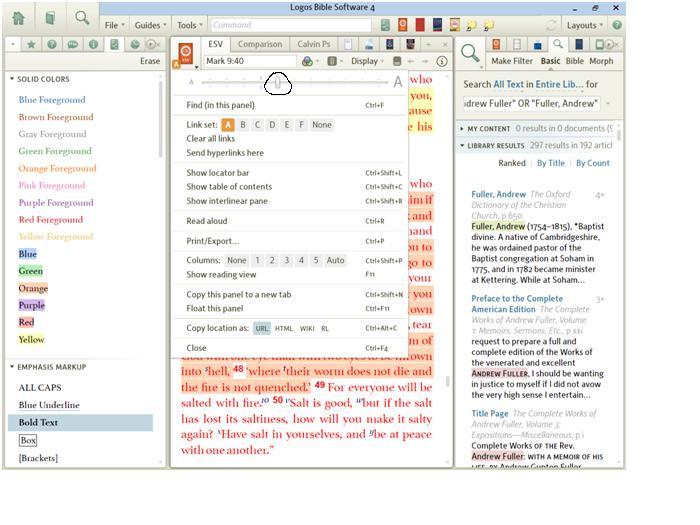Open the Library book icon

(50, 18)
